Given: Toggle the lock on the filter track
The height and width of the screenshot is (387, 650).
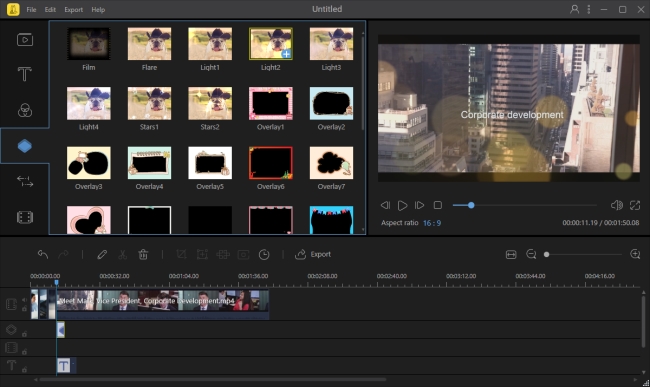Looking at the screenshot, I should tap(24, 352).
